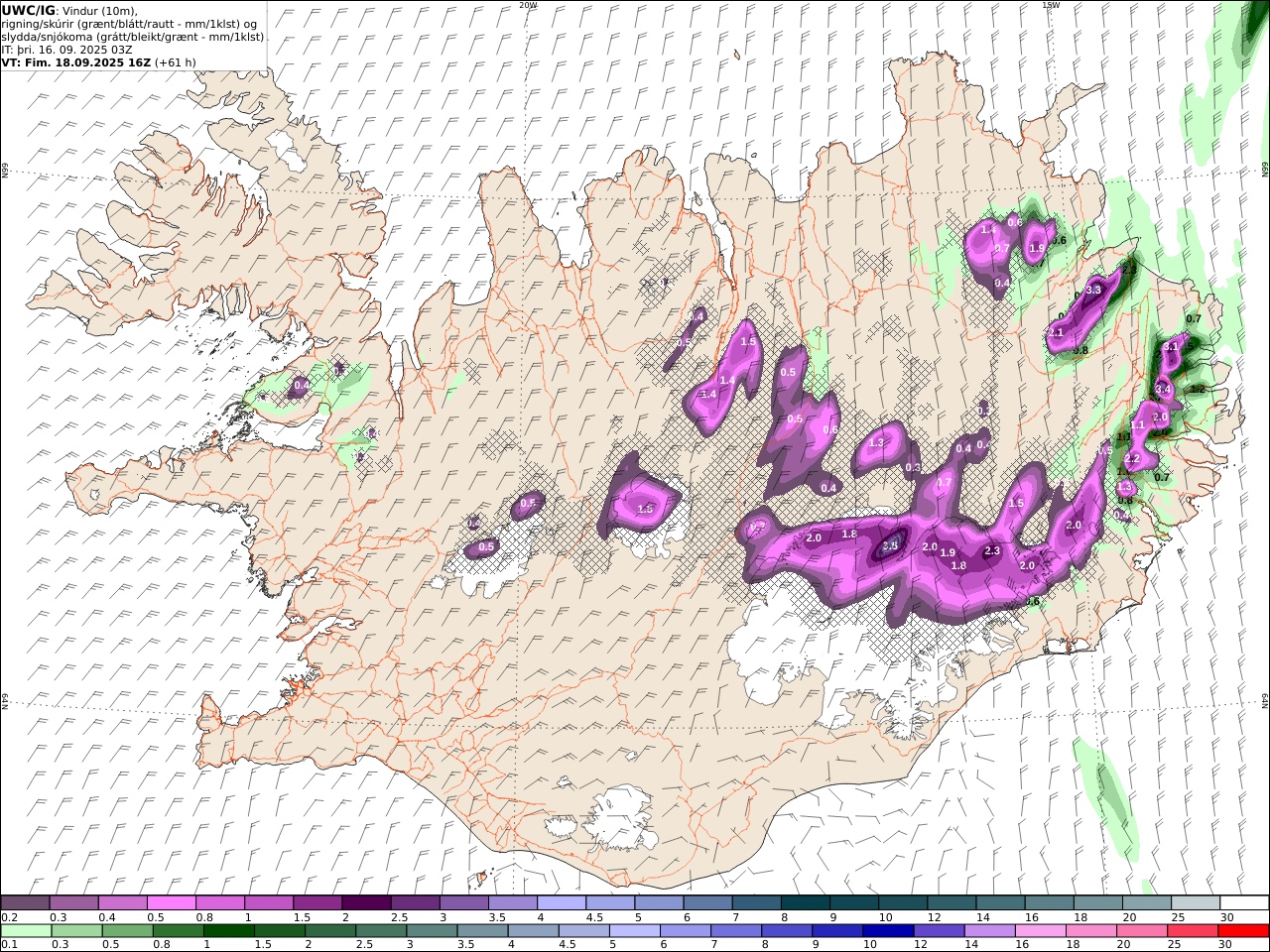
Task: Click the 'slydda/snjókoma' legend description line
Action: click(x=133, y=36)
